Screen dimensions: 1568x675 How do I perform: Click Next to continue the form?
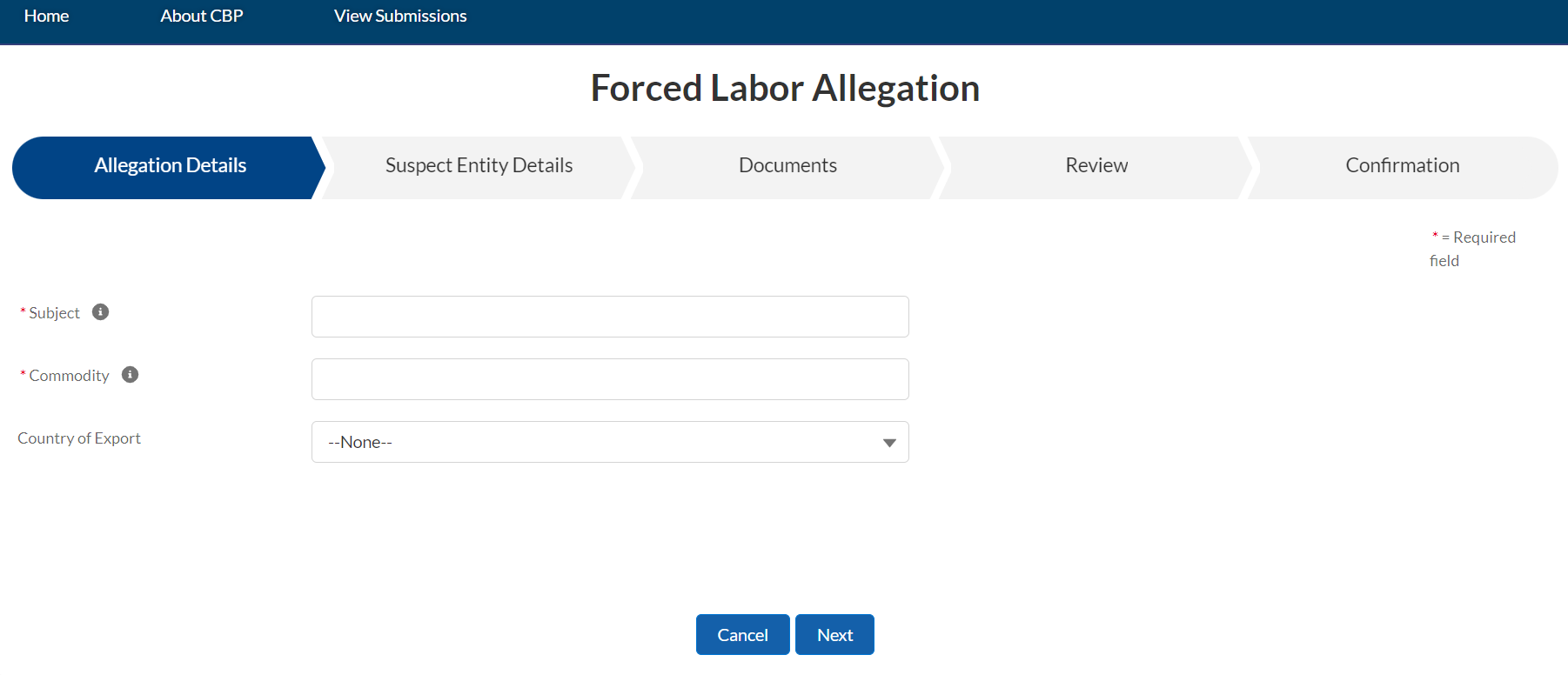tap(834, 635)
